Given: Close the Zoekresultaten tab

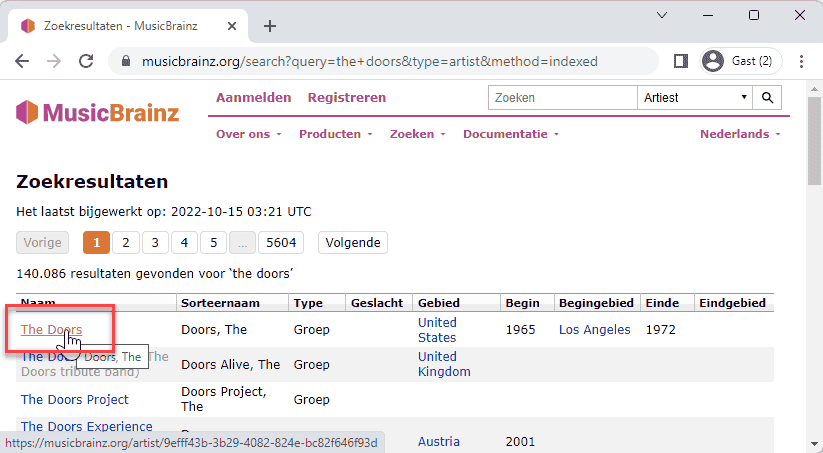Looking at the screenshot, I should pos(231,26).
